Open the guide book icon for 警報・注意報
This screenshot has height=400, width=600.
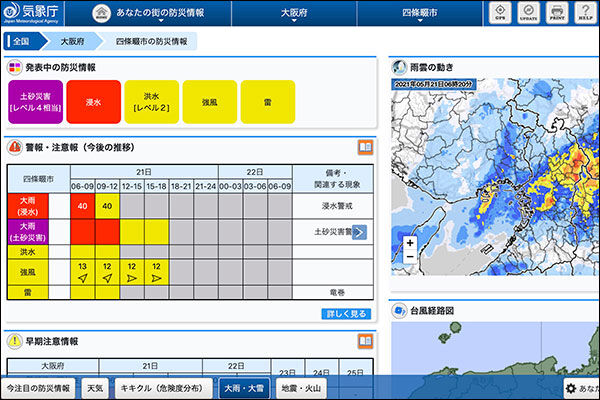(x=365, y=147)
